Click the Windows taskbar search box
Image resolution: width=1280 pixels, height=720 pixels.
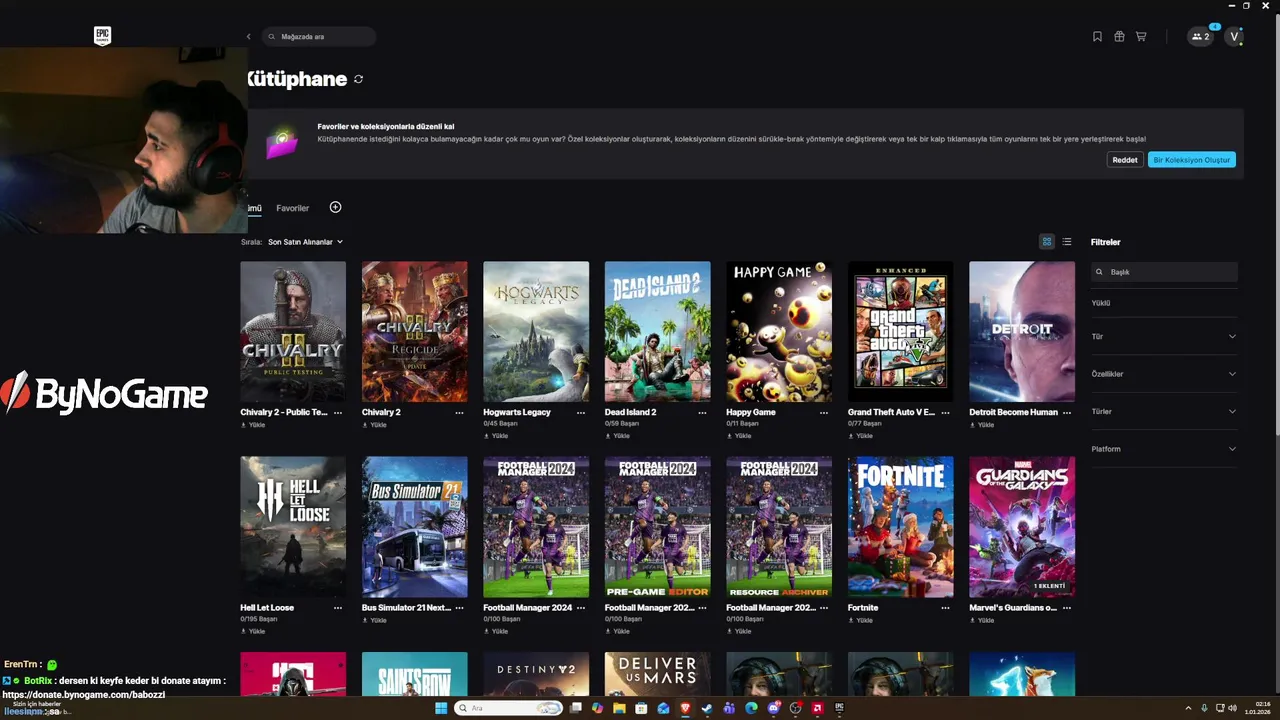(x=508, y=708)
